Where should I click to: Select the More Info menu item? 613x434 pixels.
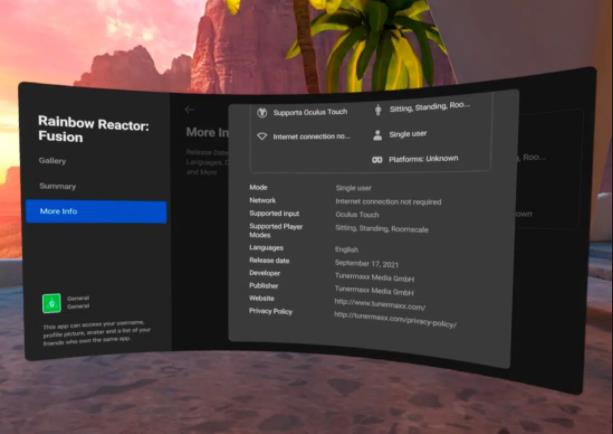click(96, 212)
